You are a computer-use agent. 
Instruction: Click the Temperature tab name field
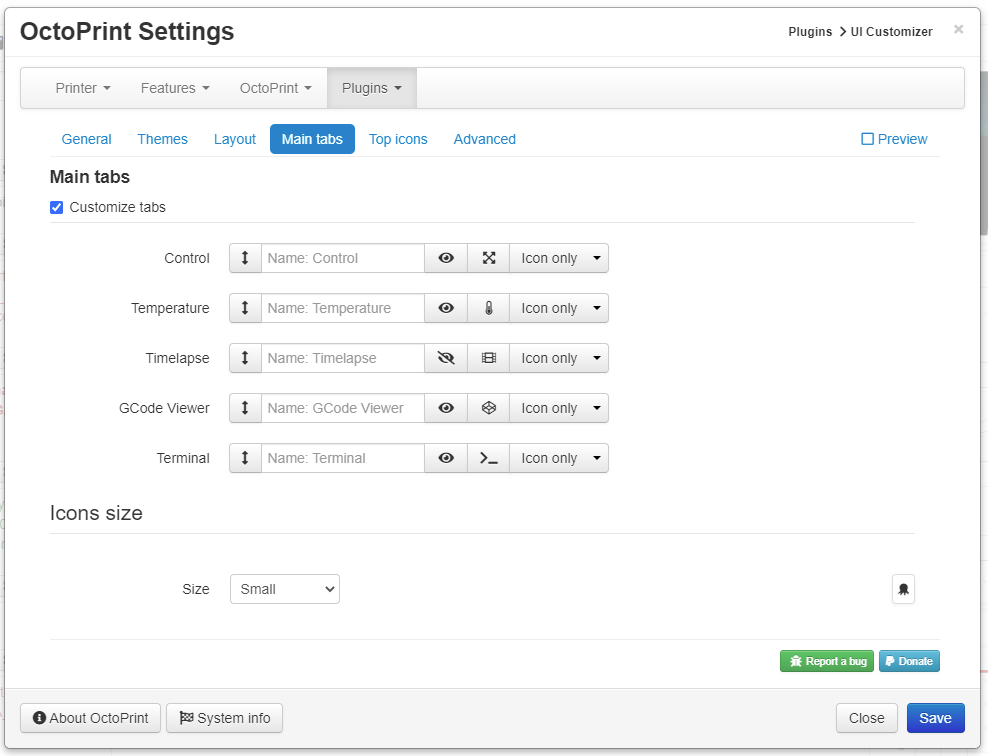343,308
